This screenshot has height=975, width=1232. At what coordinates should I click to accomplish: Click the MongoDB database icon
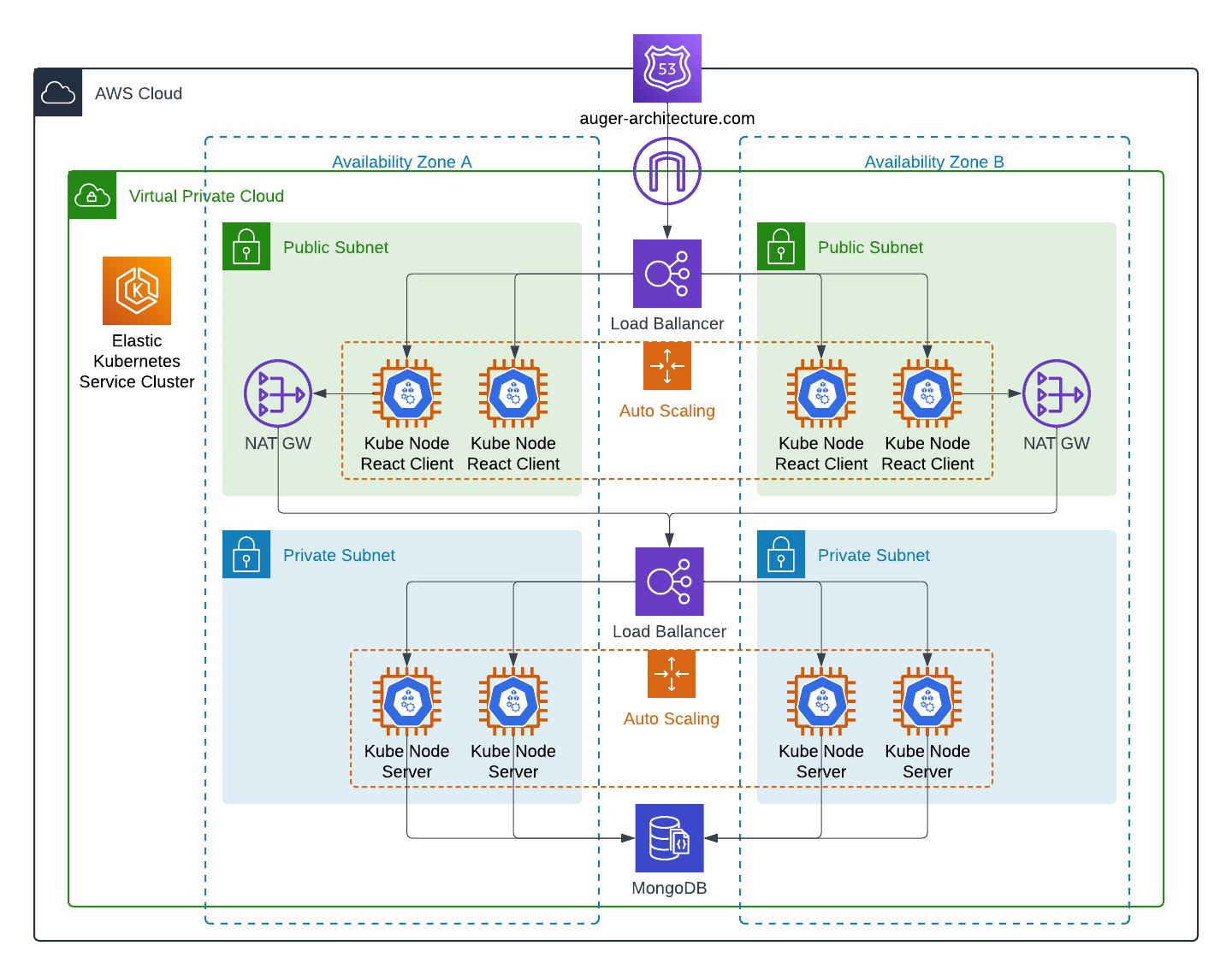click(669, 838)
